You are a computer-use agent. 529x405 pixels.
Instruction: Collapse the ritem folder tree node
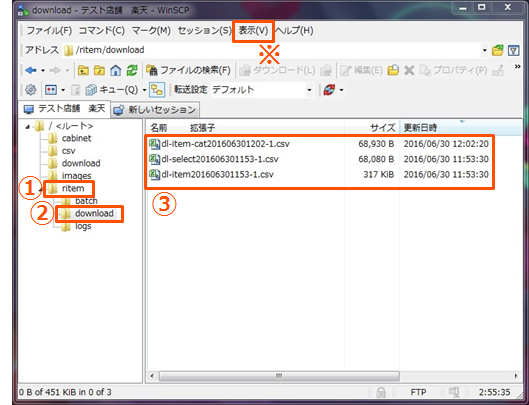pyautogui.click(x=41, y=190)
